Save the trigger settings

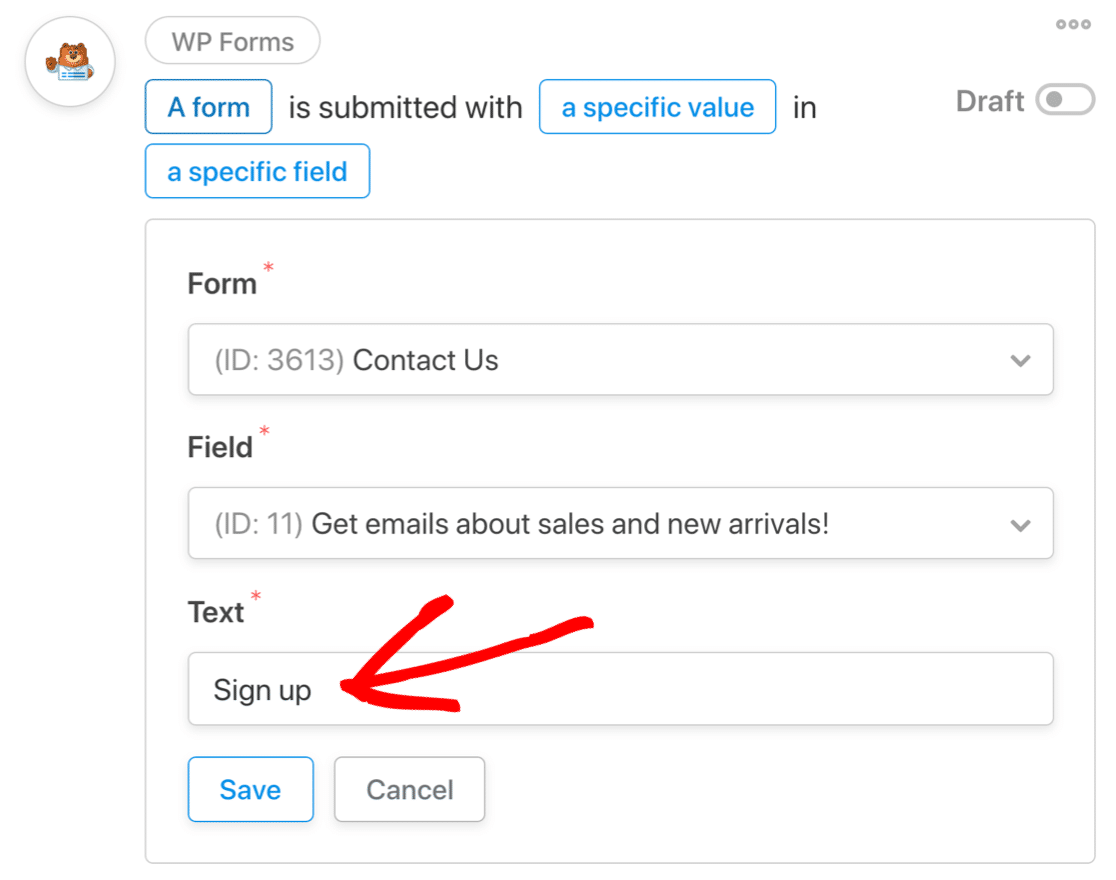[250, 790]
